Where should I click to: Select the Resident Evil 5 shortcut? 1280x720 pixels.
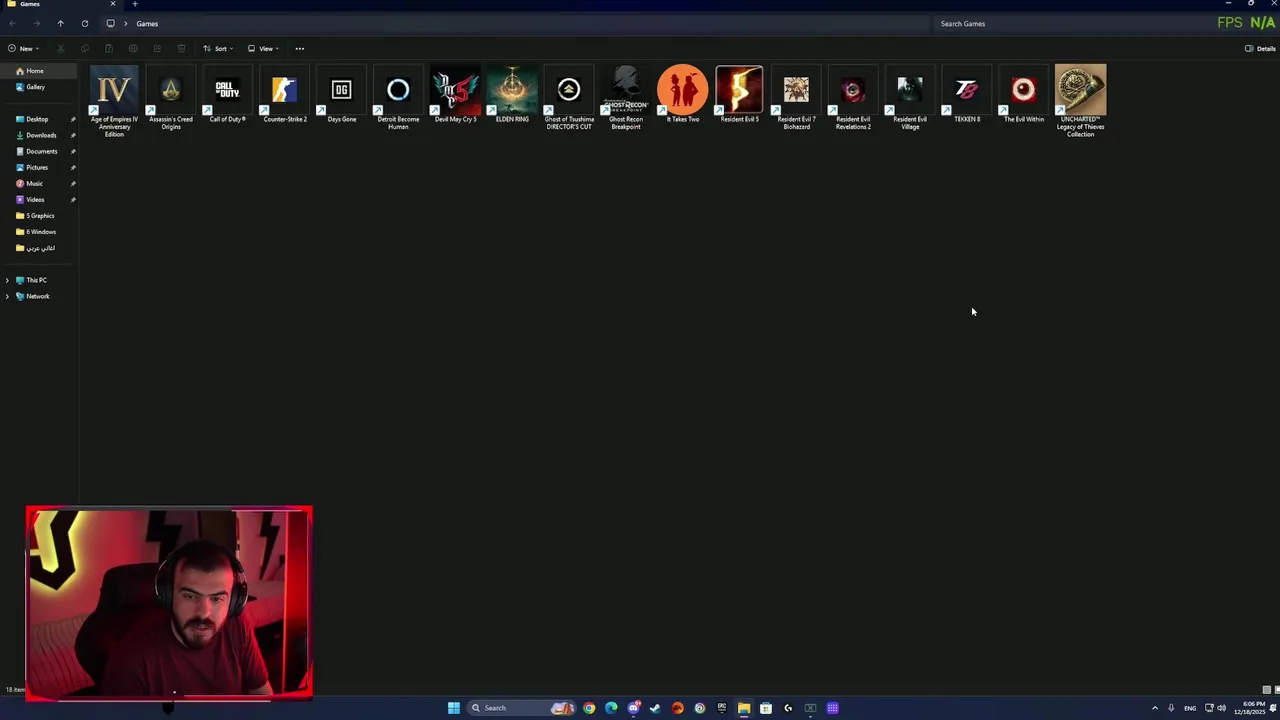click(740, 95)
